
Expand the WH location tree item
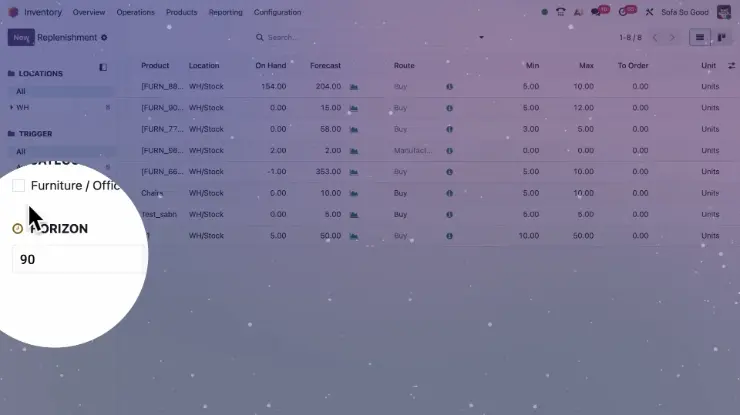click(x=11, y=107)
